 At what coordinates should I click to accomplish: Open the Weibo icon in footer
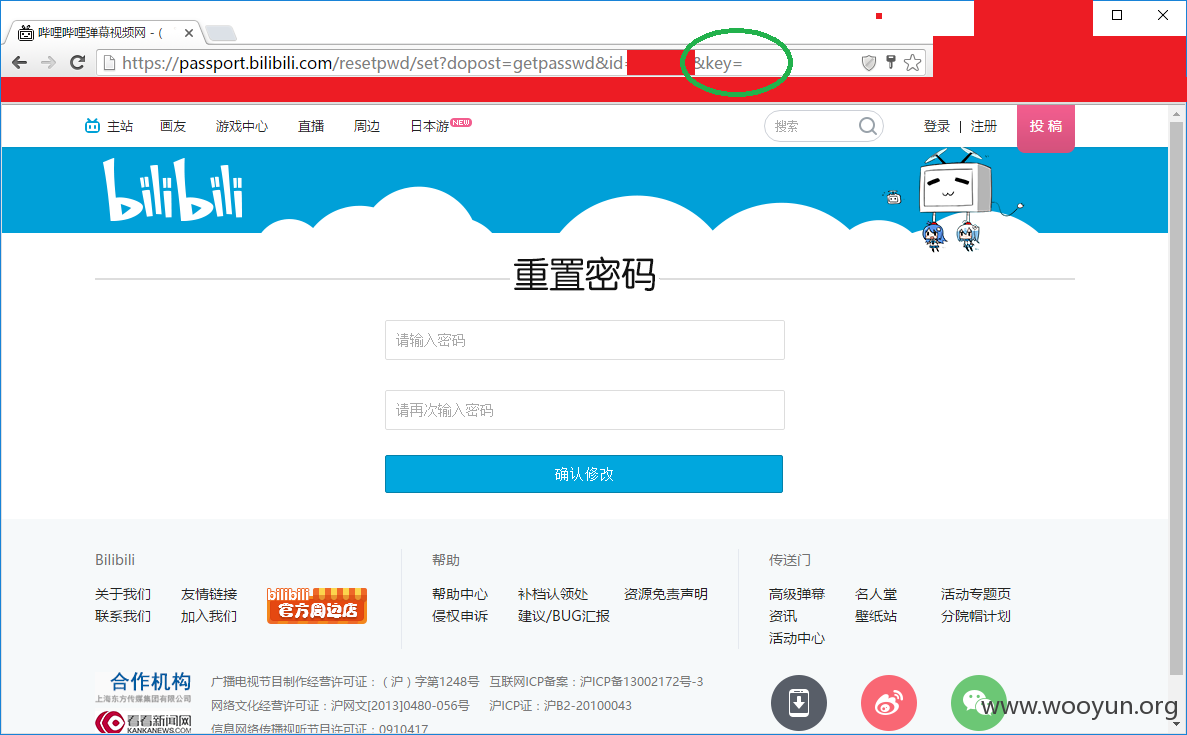(x=889, y=702)
